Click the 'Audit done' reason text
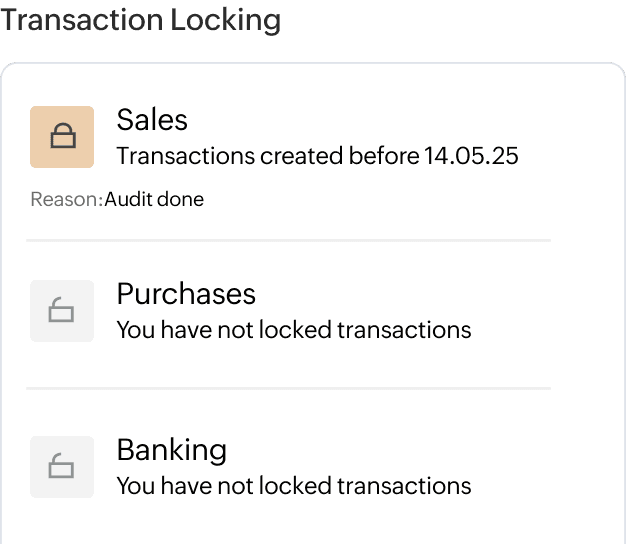The width and height of the screenshot is (626, 544). pos(154,199)
